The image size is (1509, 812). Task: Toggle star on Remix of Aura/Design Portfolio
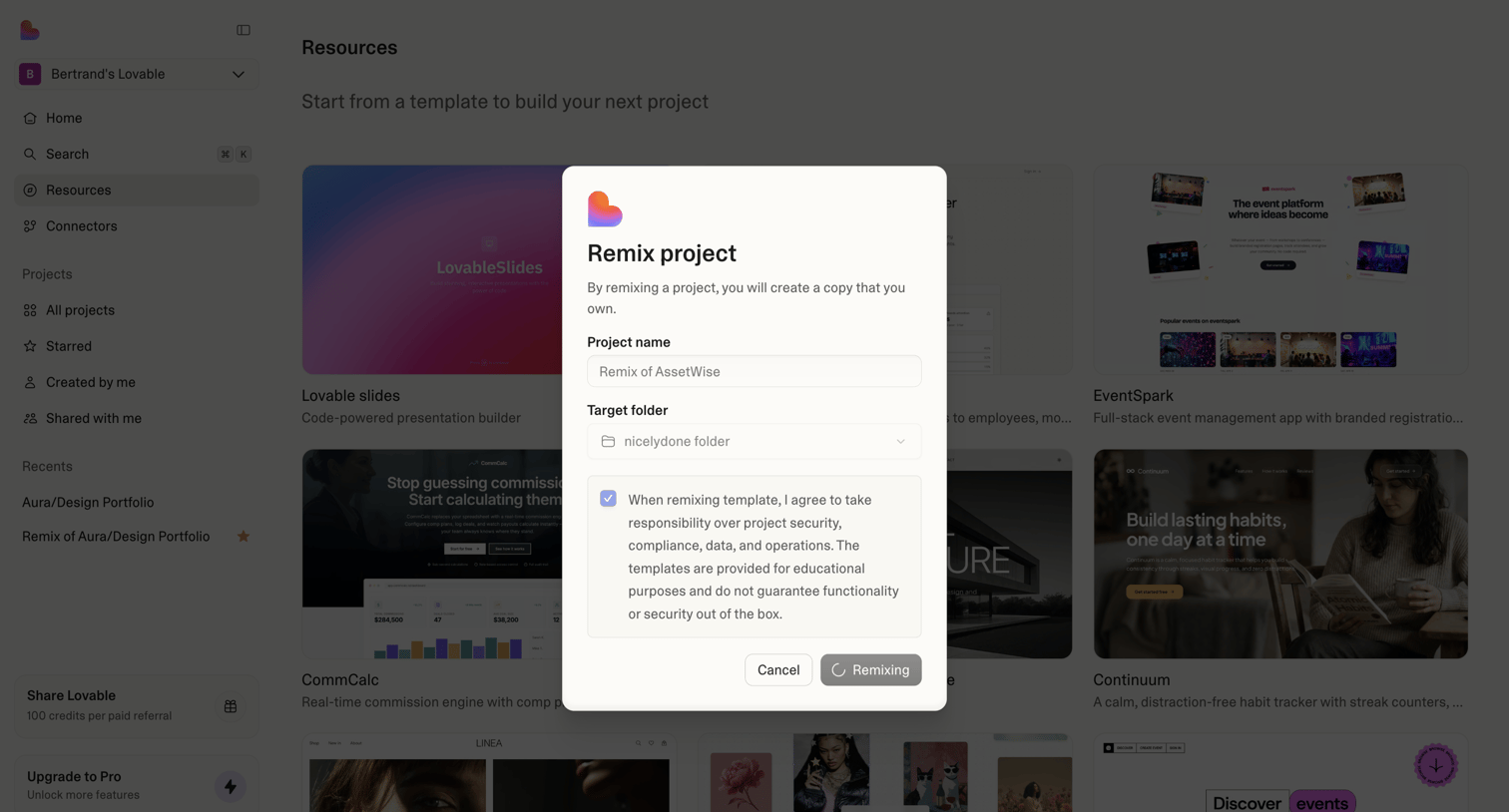pyautogui.click(x=244, y=537)
